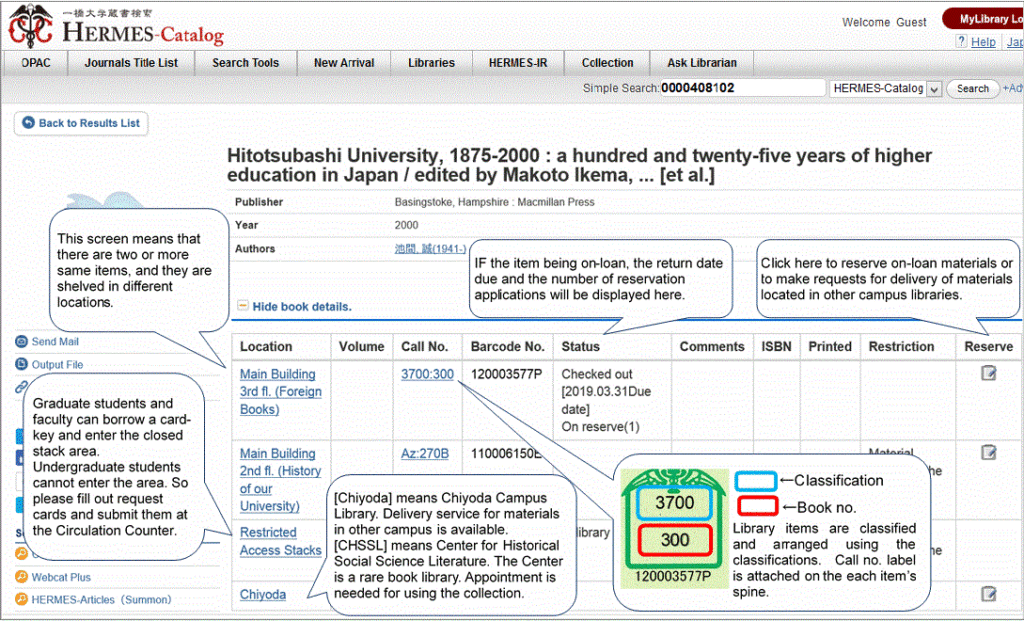Open the Search Tools tab
The image size is (1024, 621).
(246, 63)
